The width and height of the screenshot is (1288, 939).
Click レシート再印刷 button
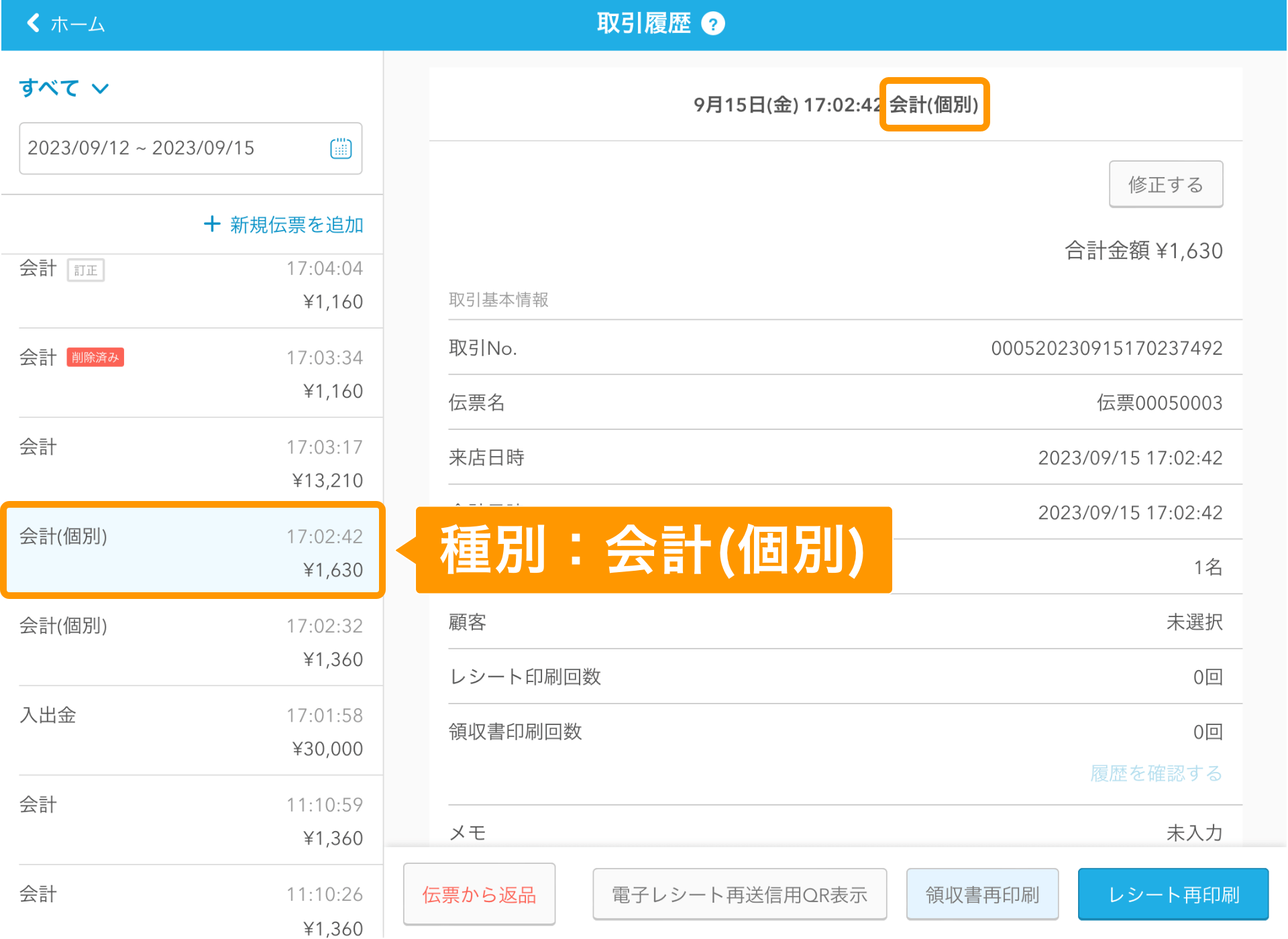point(1173,894)
